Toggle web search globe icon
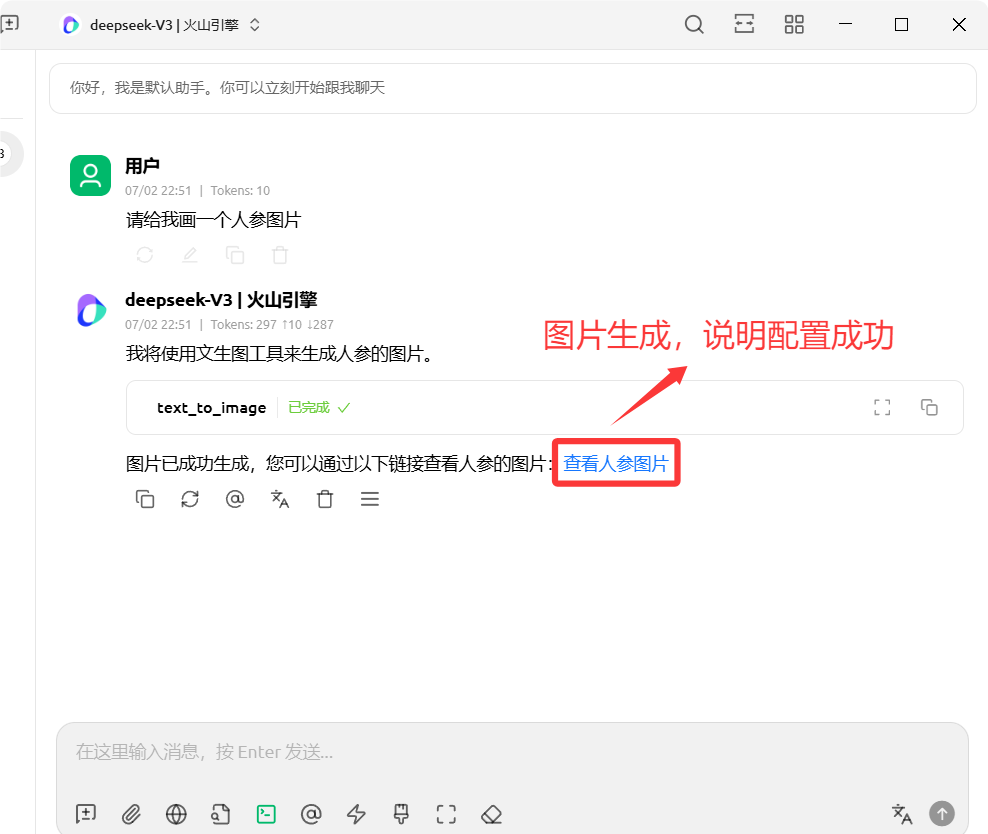This screenshot has height=834, width=988. click(x=176, y=814)
